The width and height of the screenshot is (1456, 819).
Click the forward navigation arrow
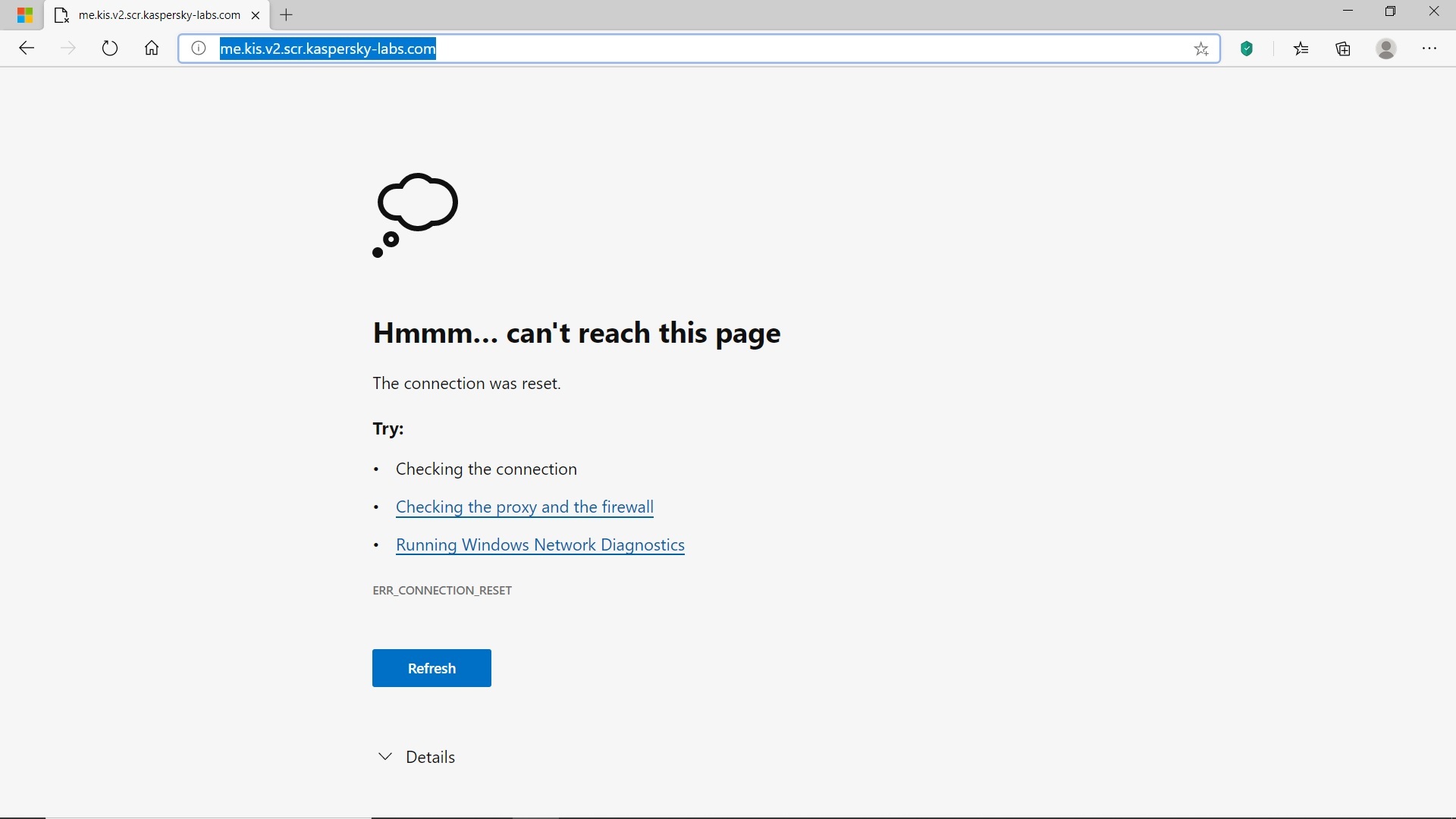(68, 49)
